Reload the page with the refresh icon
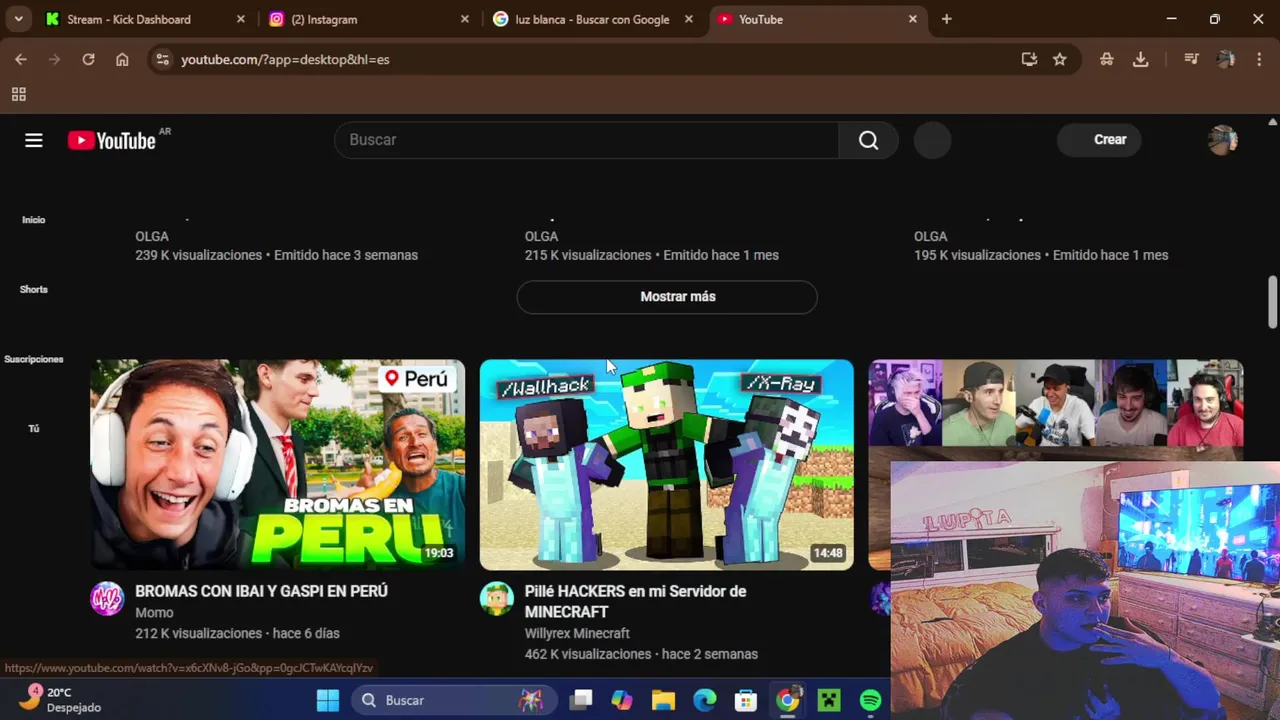 88,60
